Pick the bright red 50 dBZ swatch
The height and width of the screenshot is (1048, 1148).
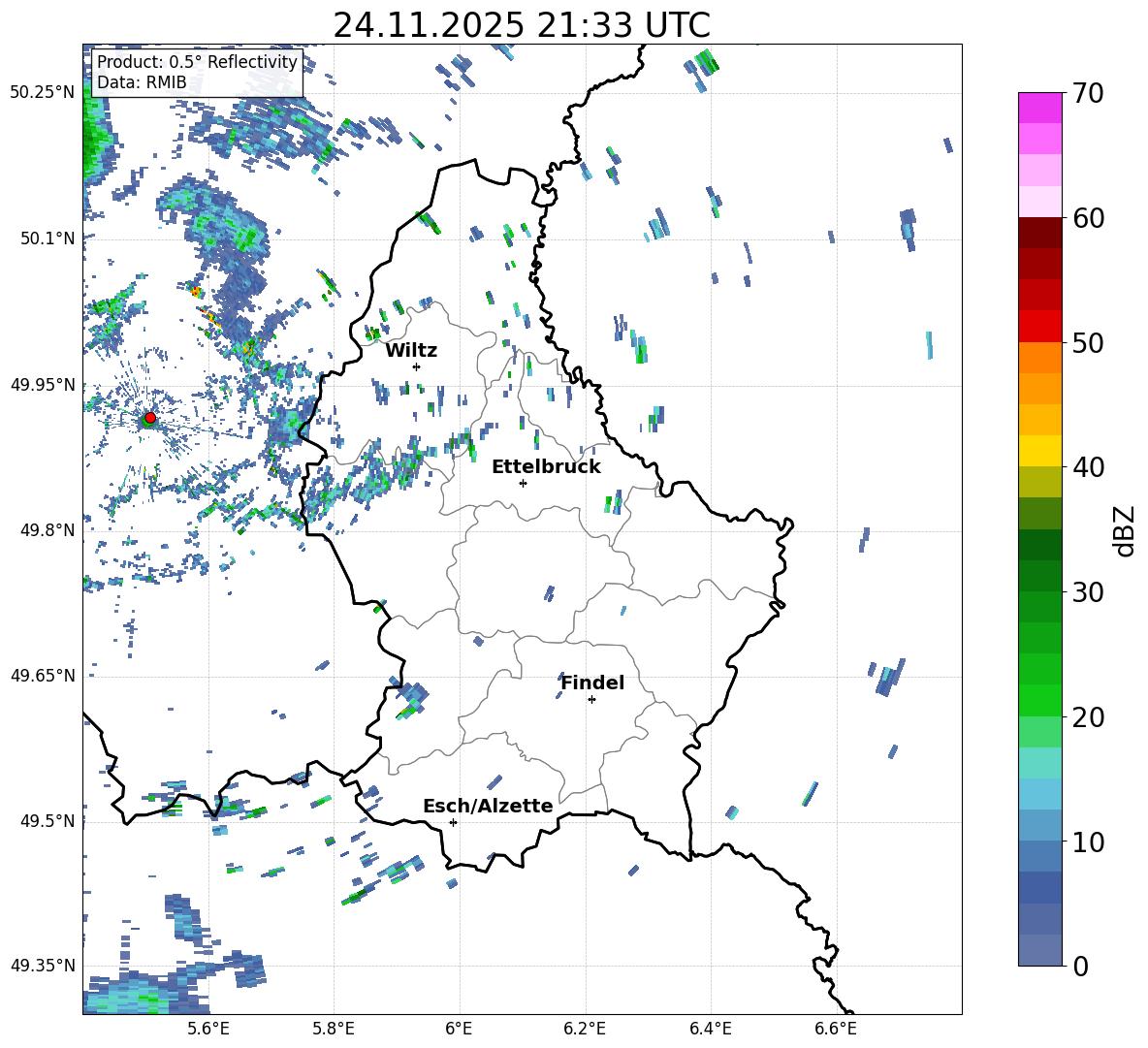(x=1039, y=327)
